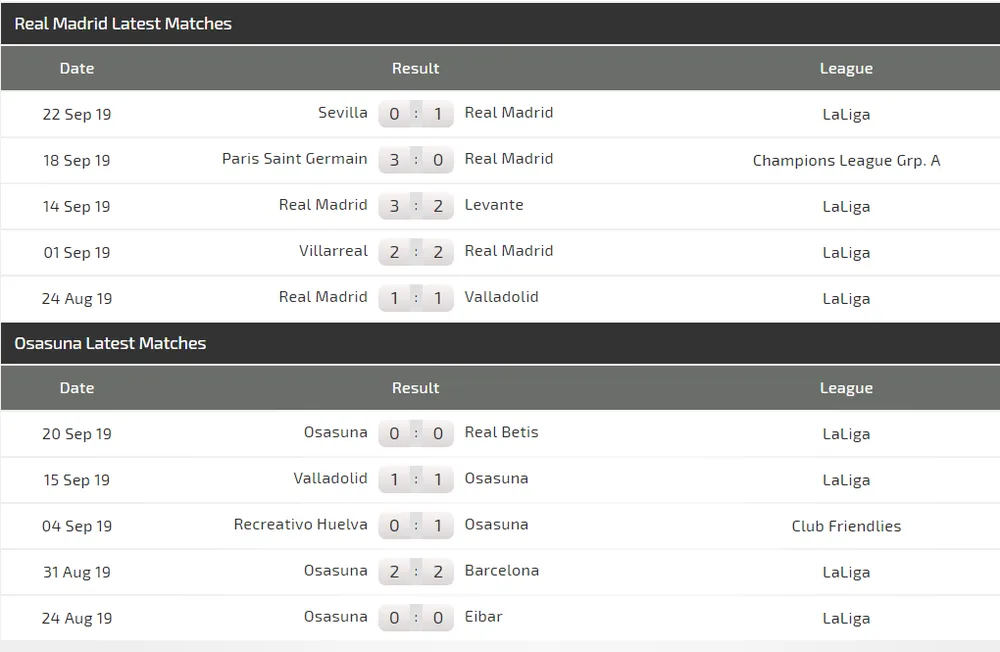Viewport: 1000px width, 652px height.
Task: Open the Eibar team link
Action: pos(483,617)
